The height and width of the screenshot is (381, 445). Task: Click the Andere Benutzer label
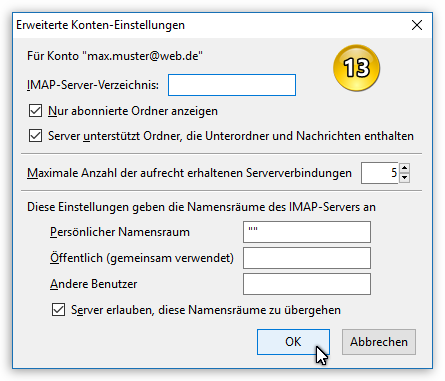click(x=94, y=284)
